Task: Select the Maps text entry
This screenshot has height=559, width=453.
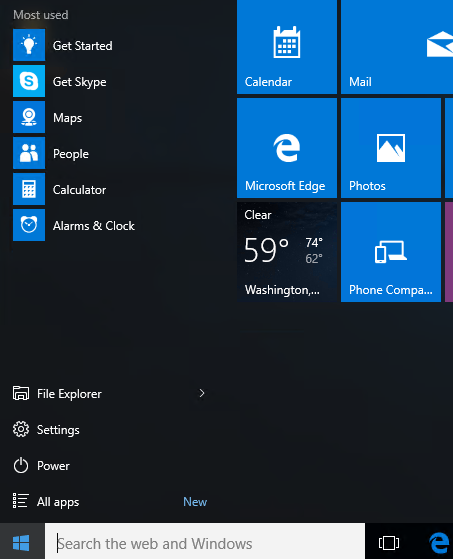Action: 67,118
